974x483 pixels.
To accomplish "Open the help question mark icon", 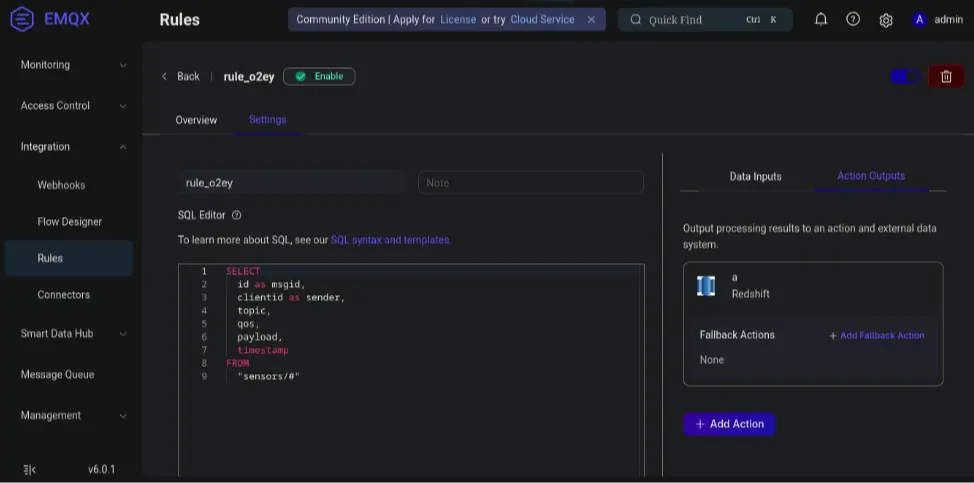I will (853, 19).
